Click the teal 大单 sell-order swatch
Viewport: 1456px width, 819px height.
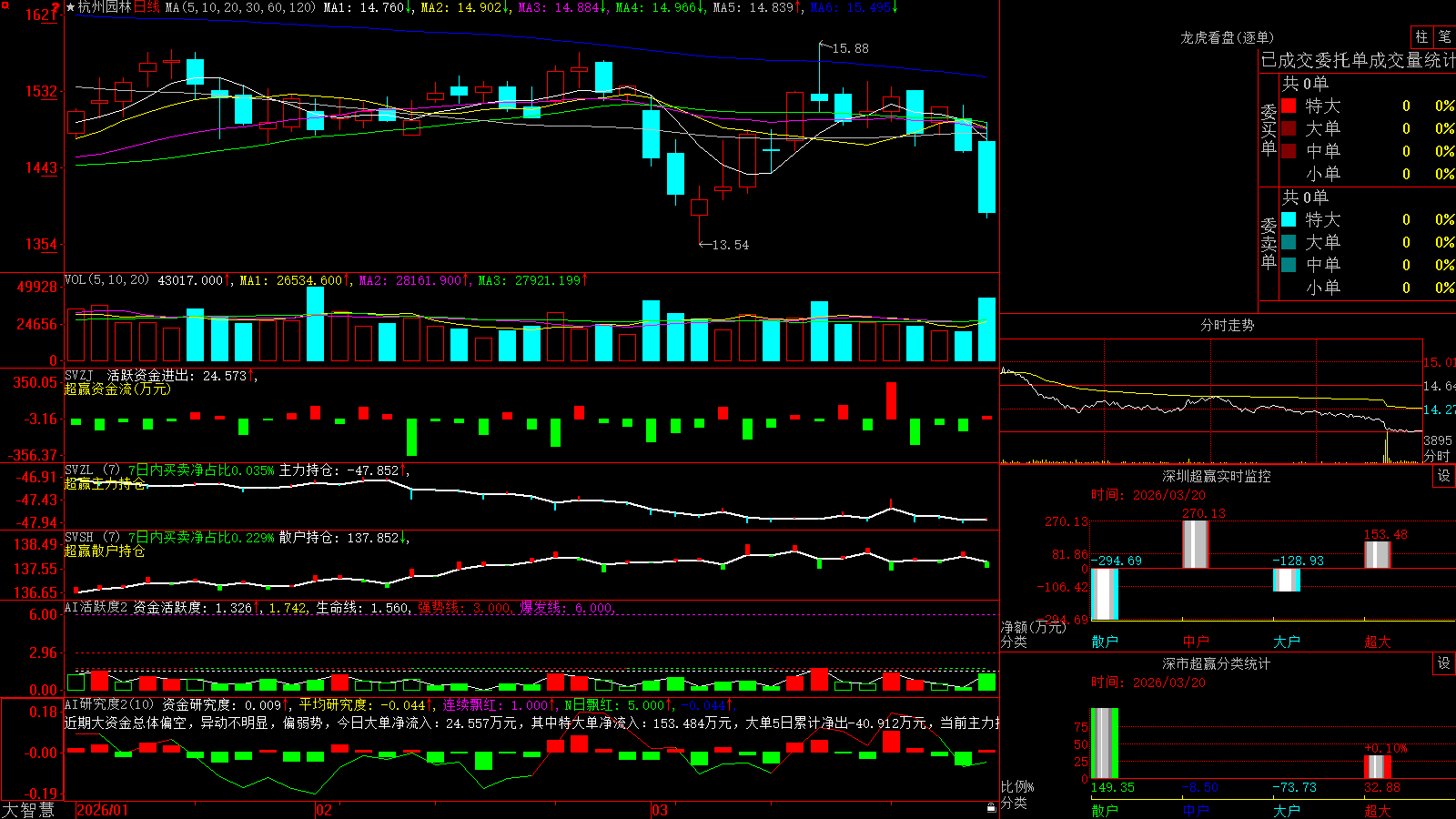point(1289,242)
